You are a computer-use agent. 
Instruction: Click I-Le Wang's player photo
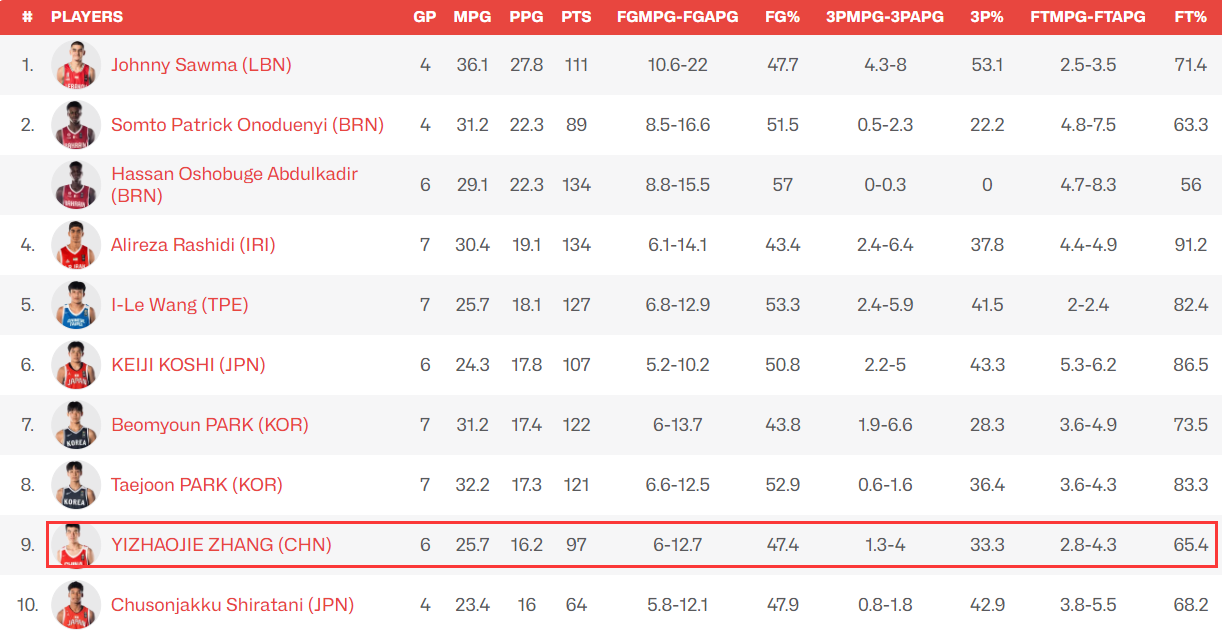click(x=76, y=305)
